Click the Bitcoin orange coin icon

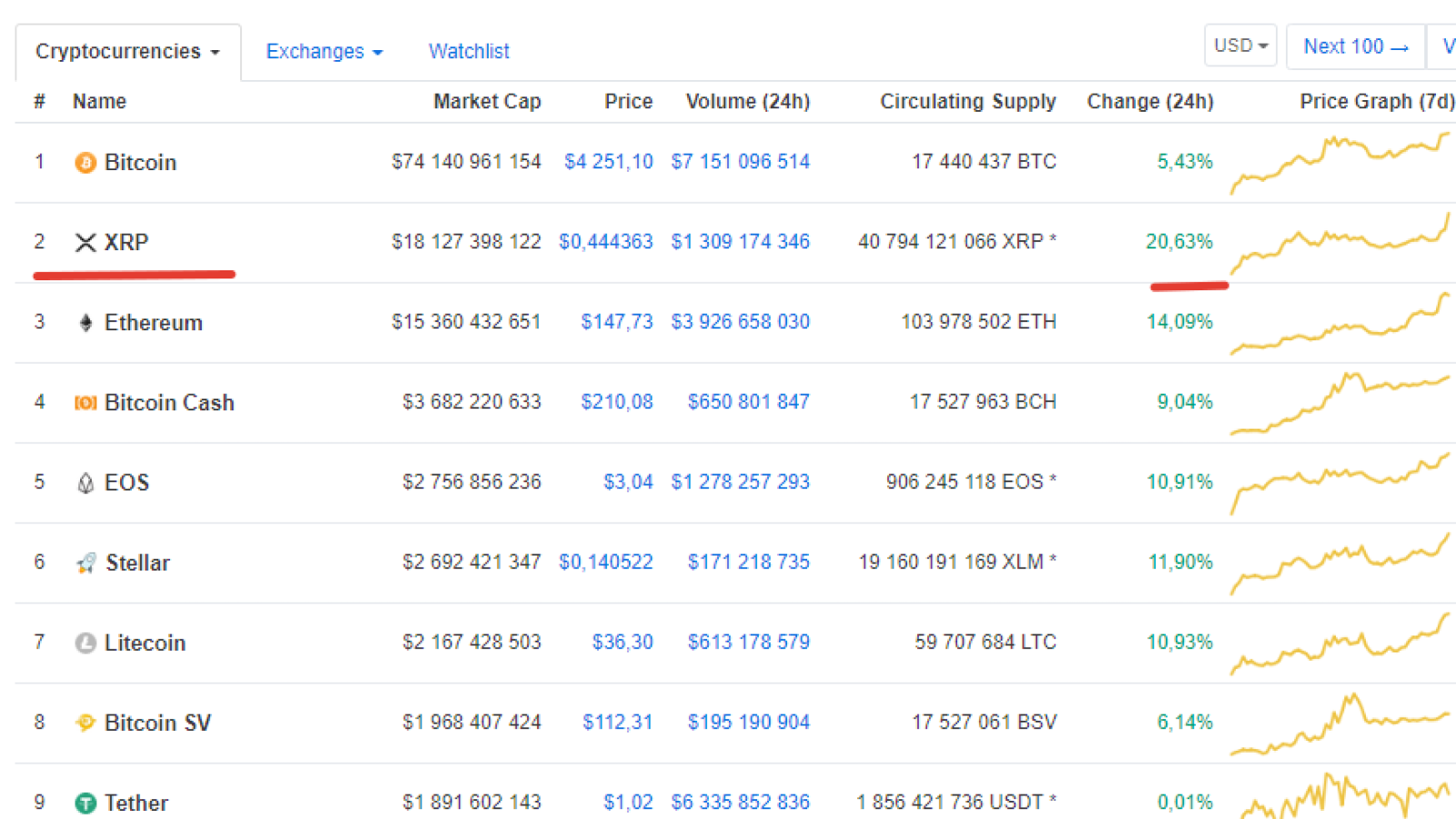pyautogui.click(x=86, y=163)
